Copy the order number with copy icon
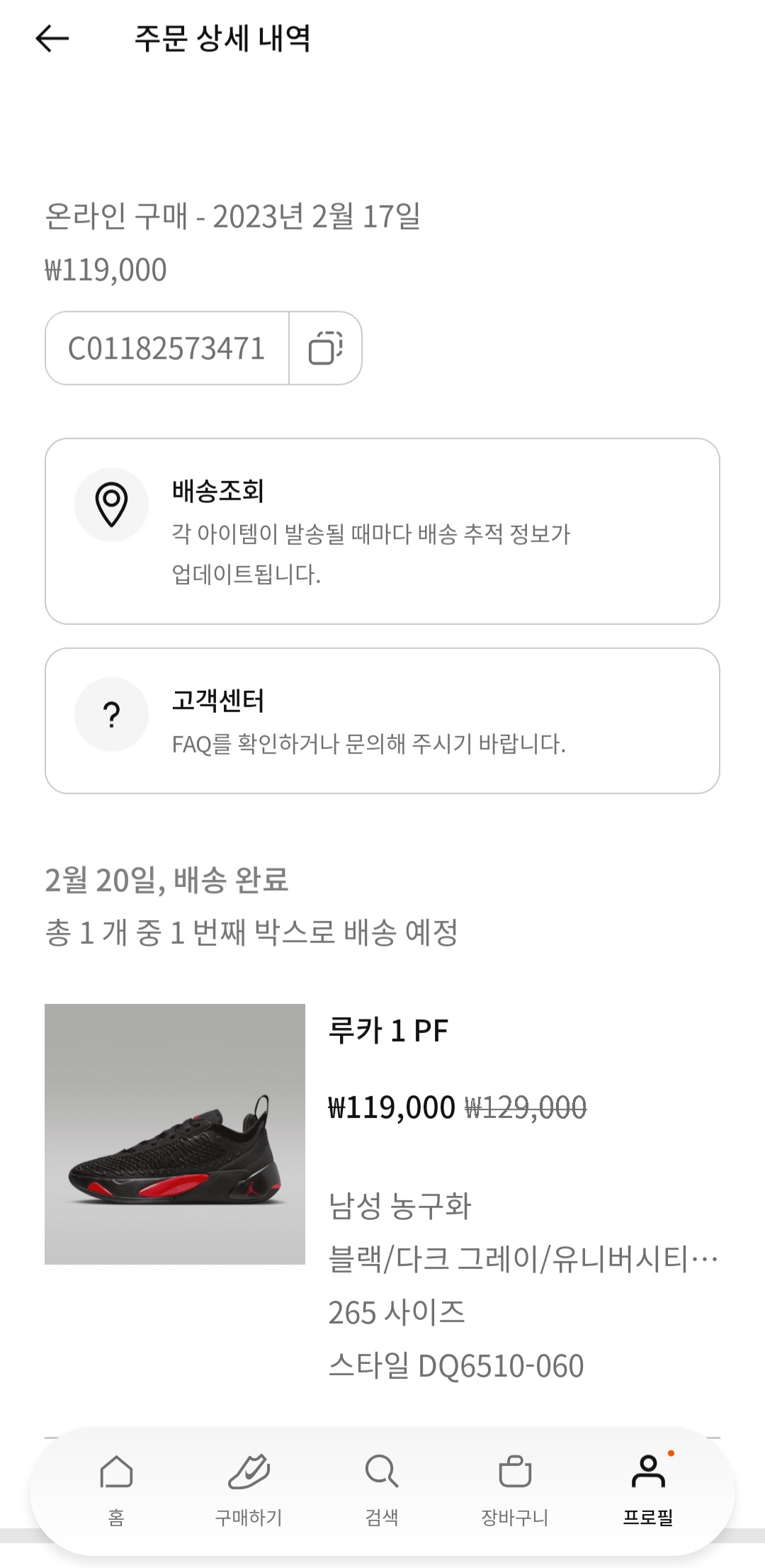 click(325, 348)
